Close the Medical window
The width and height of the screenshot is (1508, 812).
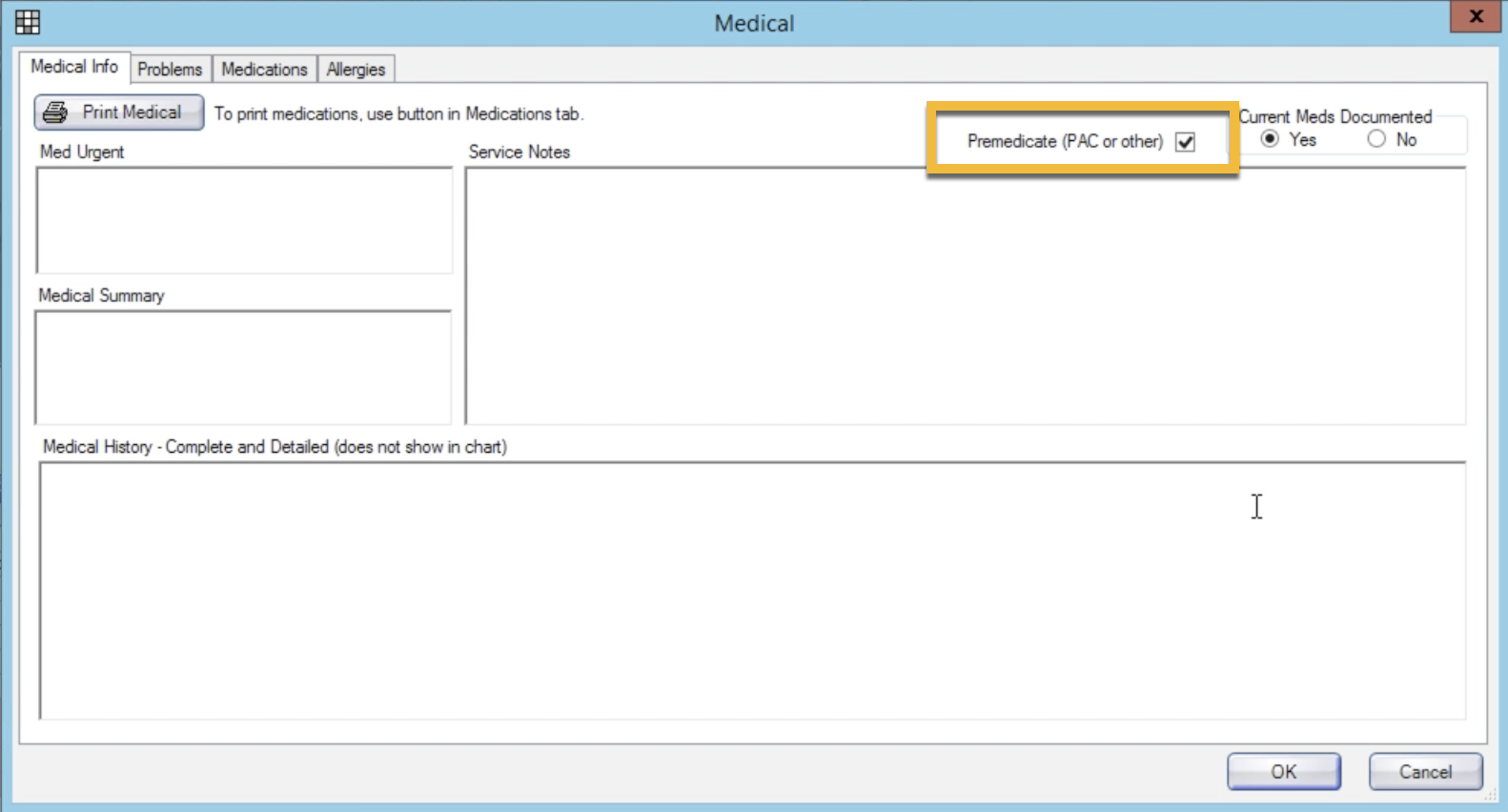1476,17
